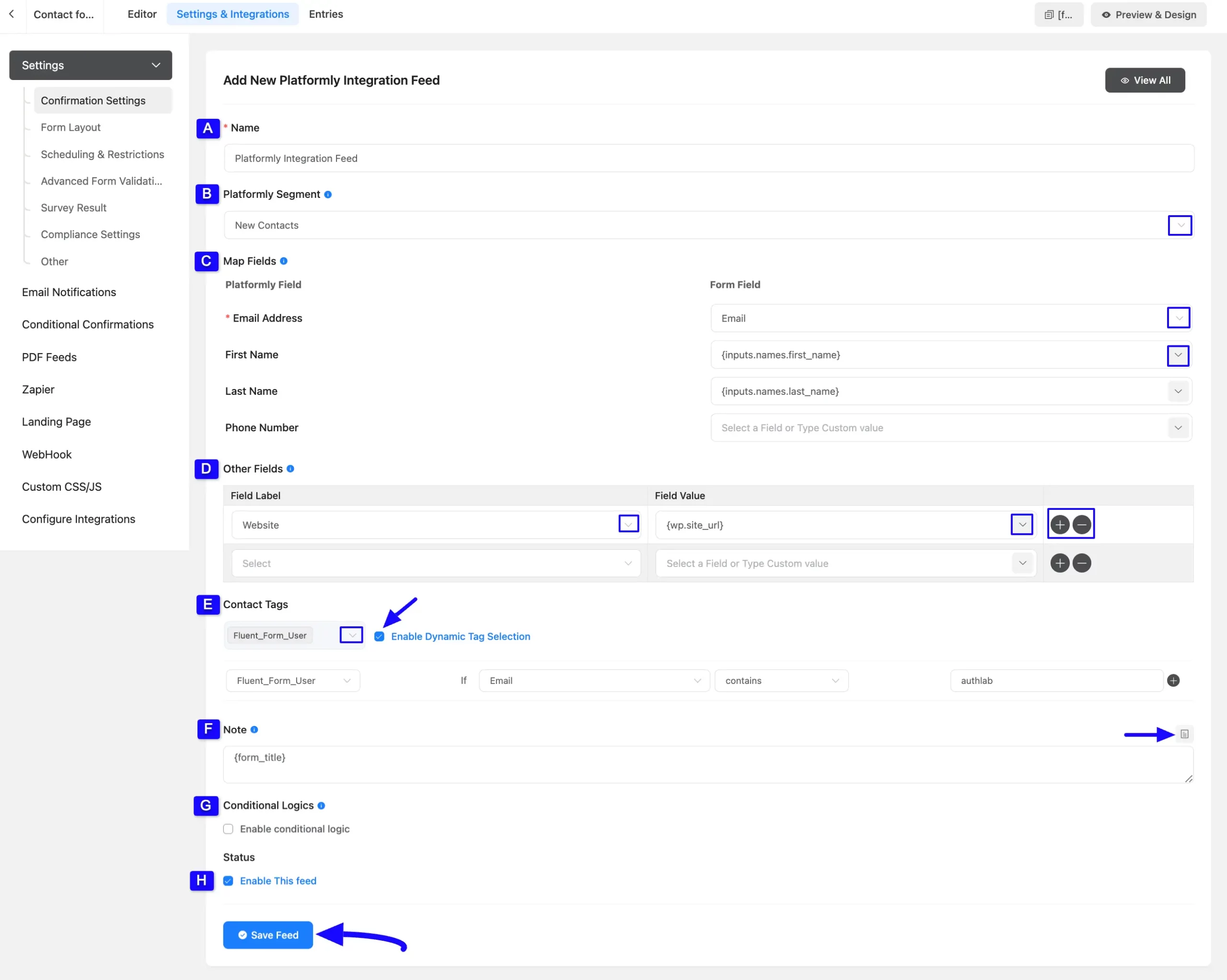Open Zapier section
Image resolution: width=1227 pixels, height=980 pixels.
tap(38, 390)
